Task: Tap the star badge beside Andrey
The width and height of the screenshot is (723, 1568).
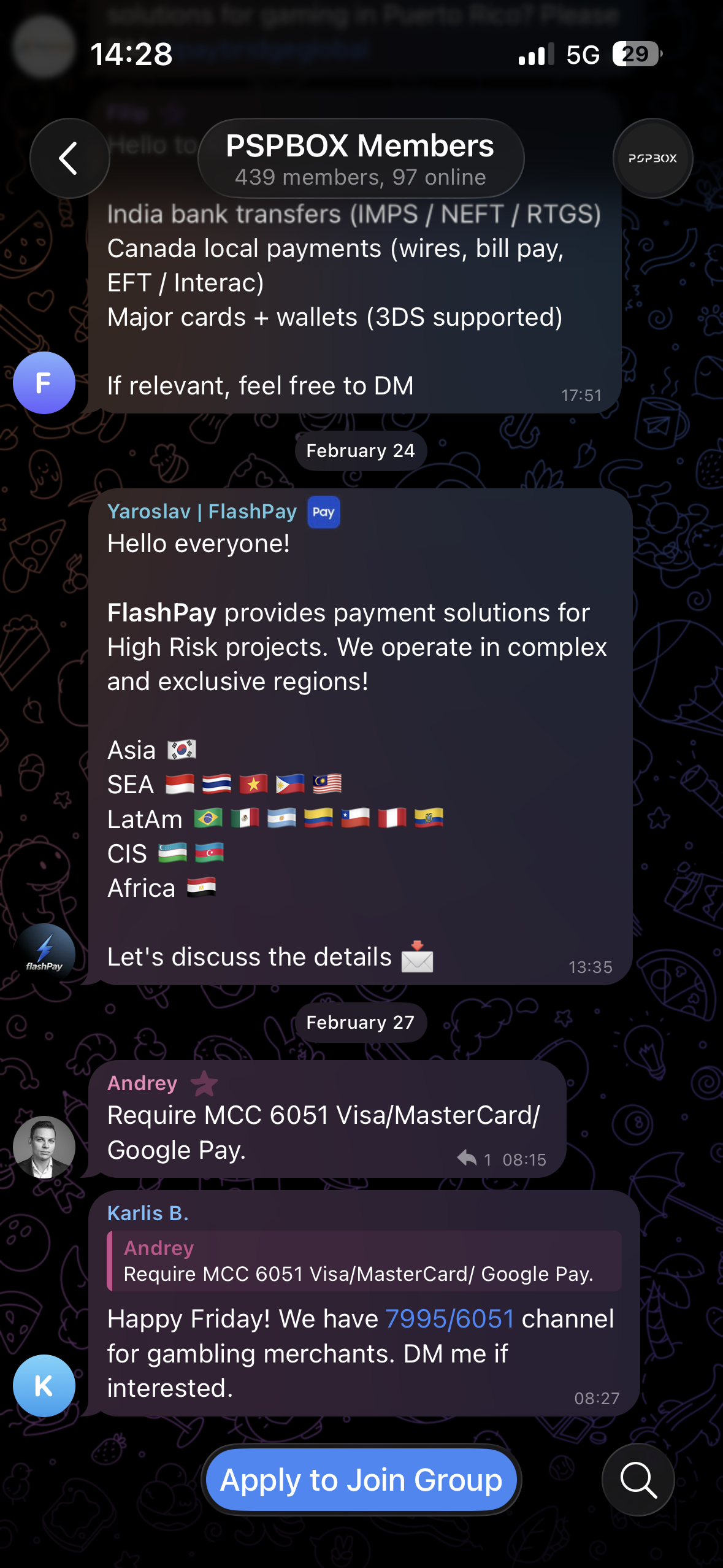Action: (x=204, y=1083)
